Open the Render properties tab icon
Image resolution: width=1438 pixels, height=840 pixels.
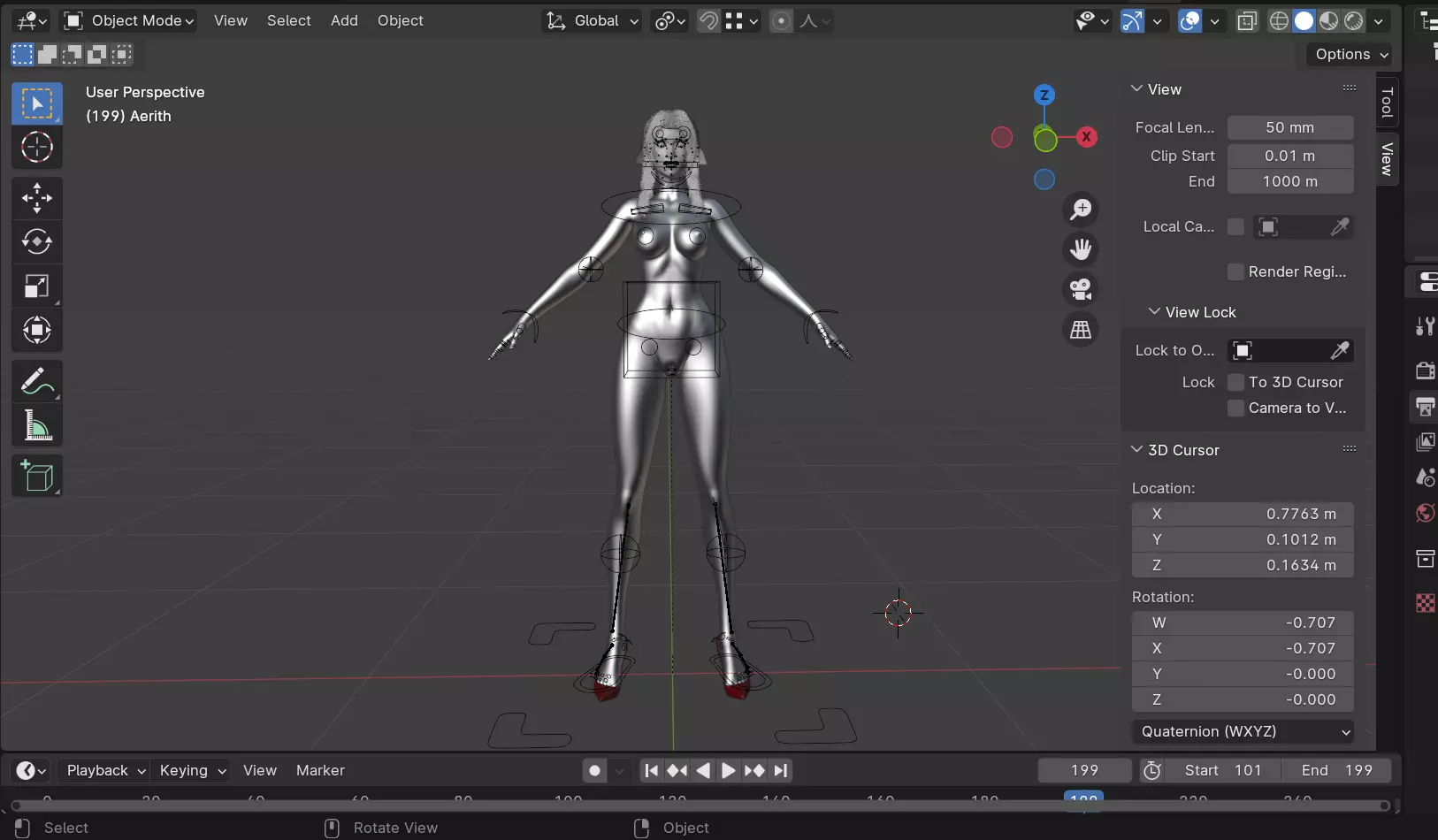pos(1425,370)
